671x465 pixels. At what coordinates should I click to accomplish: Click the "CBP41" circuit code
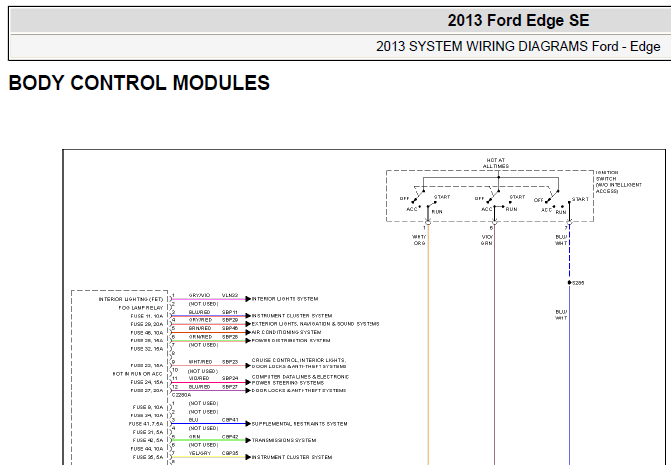tap(230, 420)
